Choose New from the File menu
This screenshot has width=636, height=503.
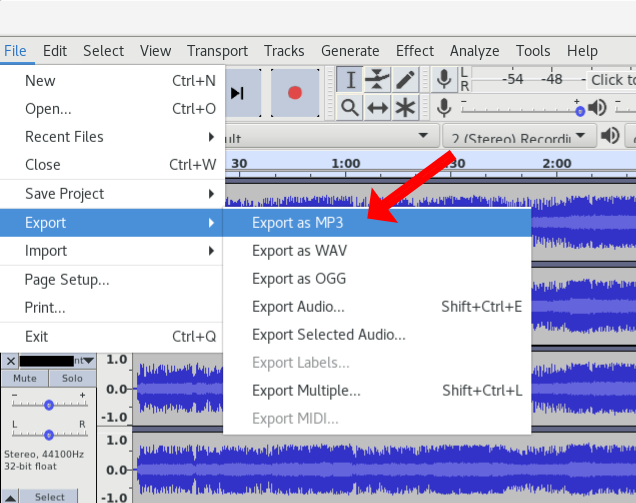click(x=112, y=81)
